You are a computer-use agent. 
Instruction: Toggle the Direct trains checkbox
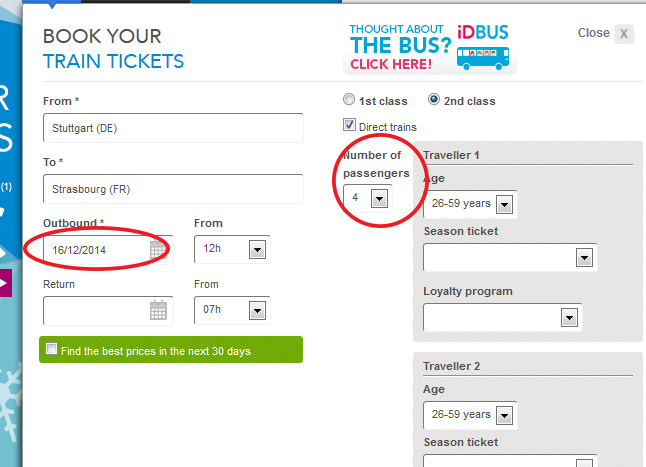coord(349,125)
